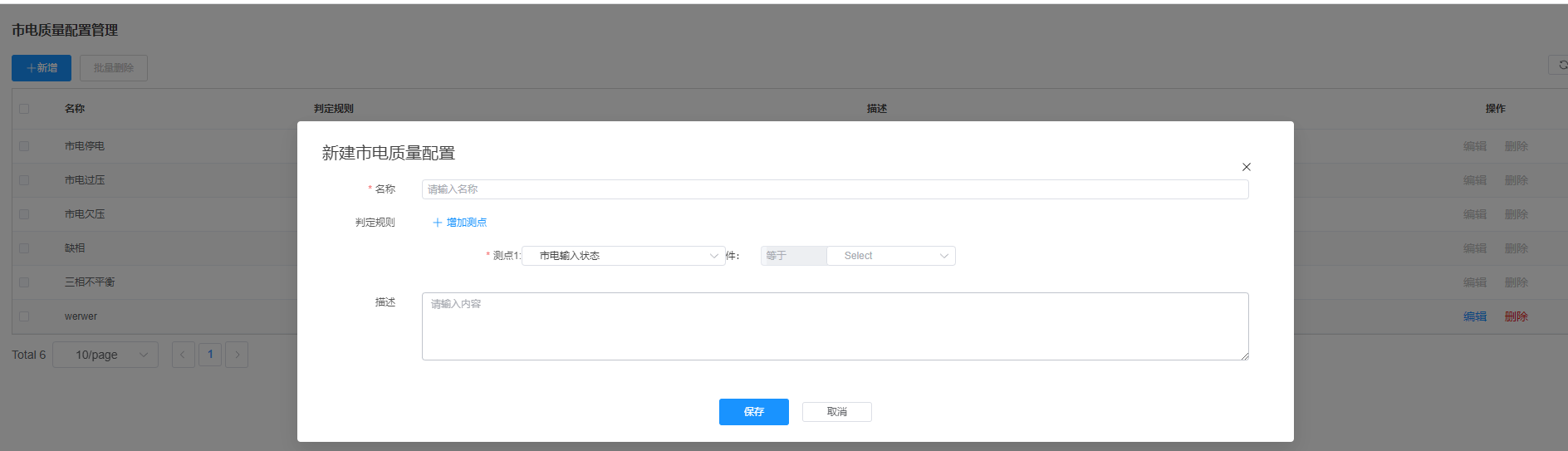Toggle the select-all header checkbox
The width and height of the screenshot is (1568, 451).
[24, 109]
